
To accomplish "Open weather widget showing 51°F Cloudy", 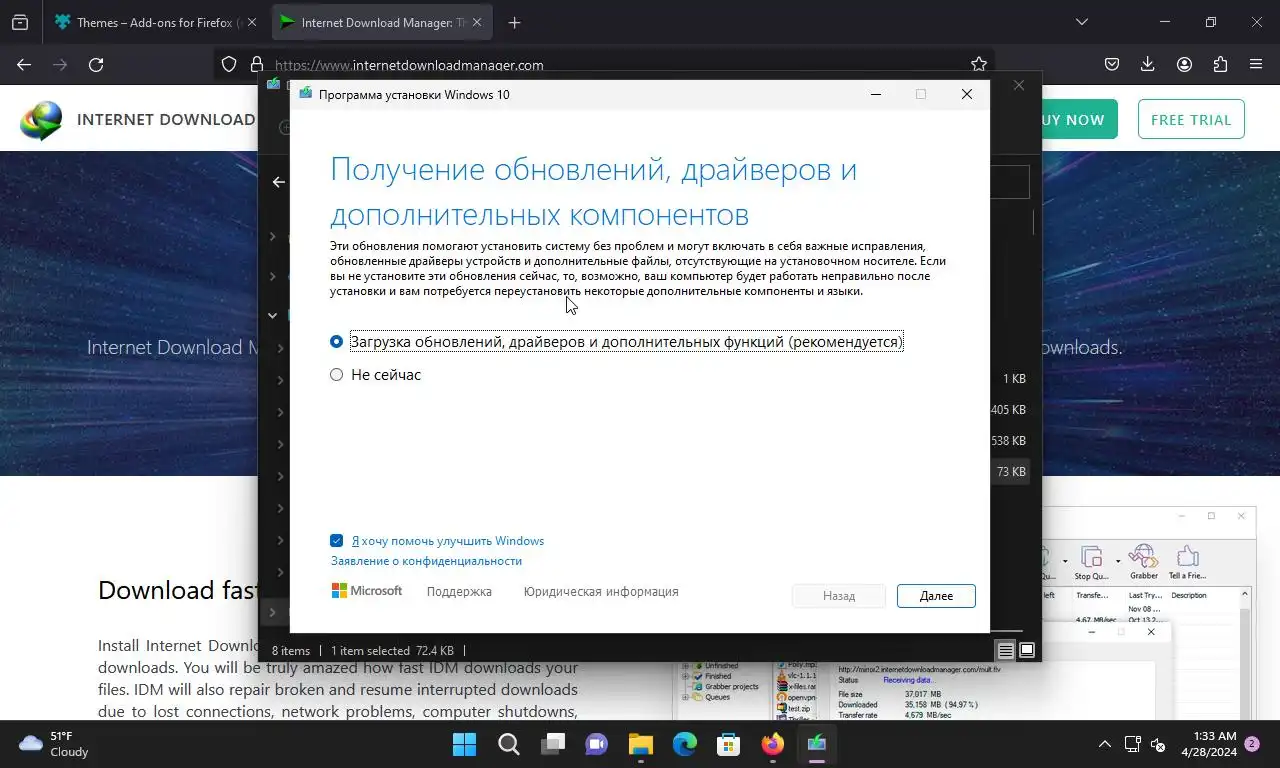I will (x=54, y=744).
